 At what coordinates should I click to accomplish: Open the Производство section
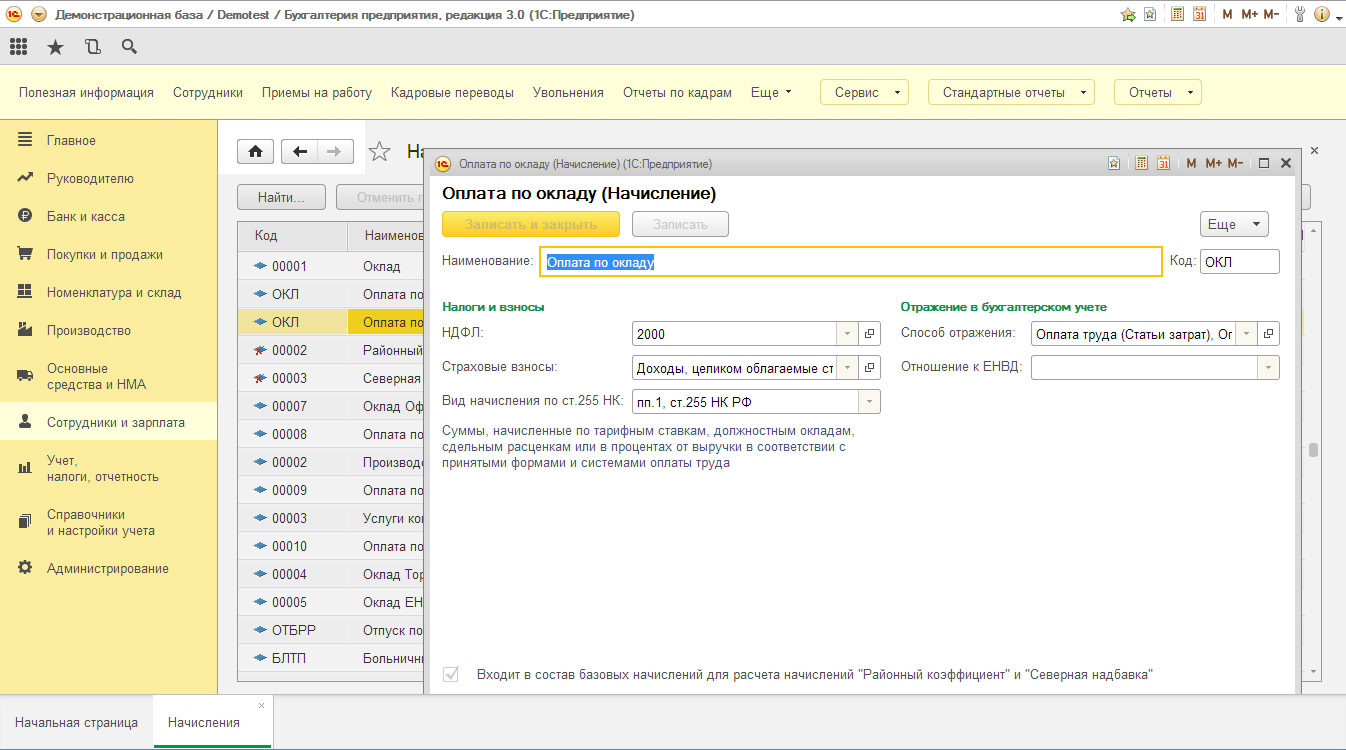(x=108, y=330)
